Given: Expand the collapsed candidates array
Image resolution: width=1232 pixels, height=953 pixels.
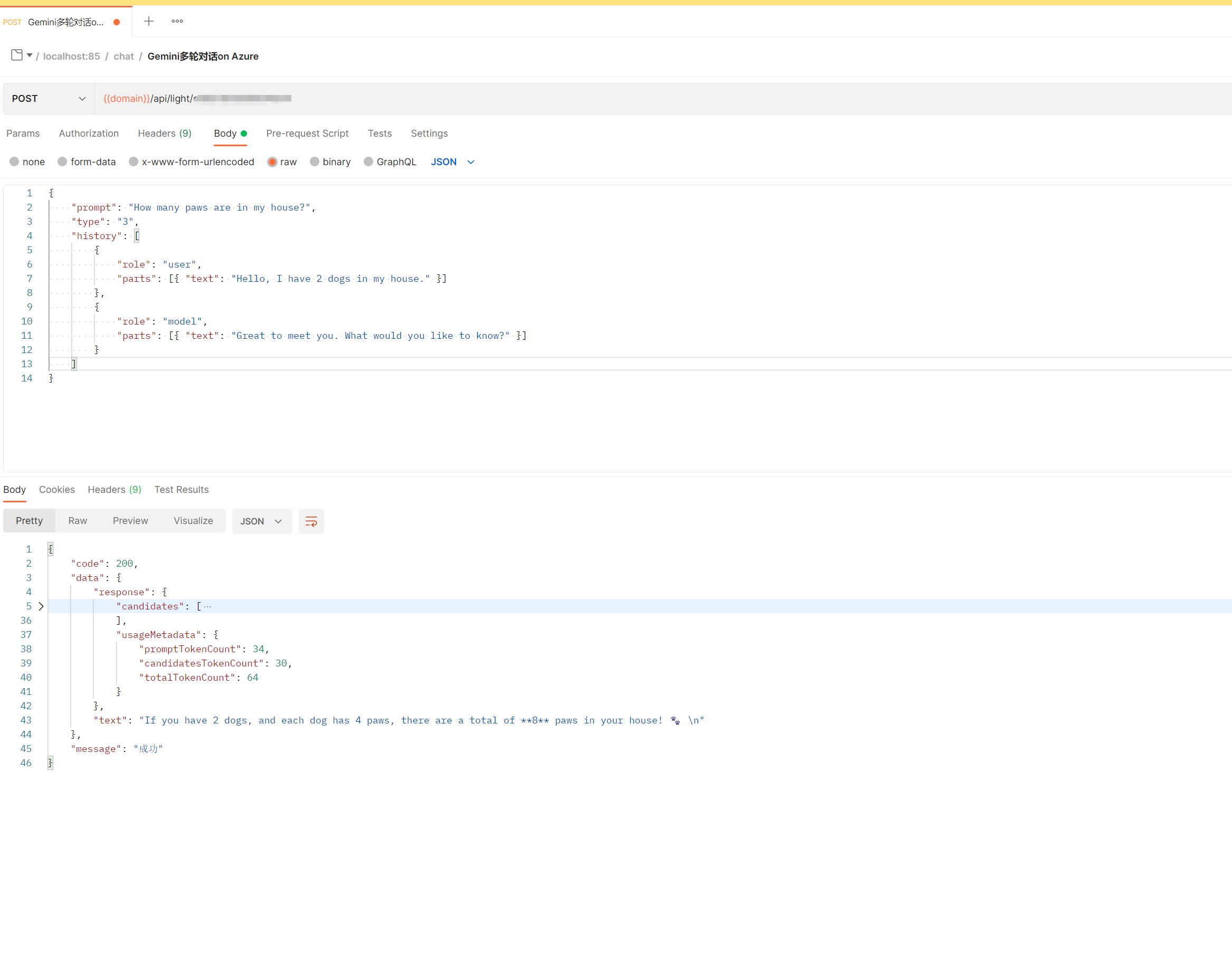Looking at the screenshot, I should tap(41, 606).
